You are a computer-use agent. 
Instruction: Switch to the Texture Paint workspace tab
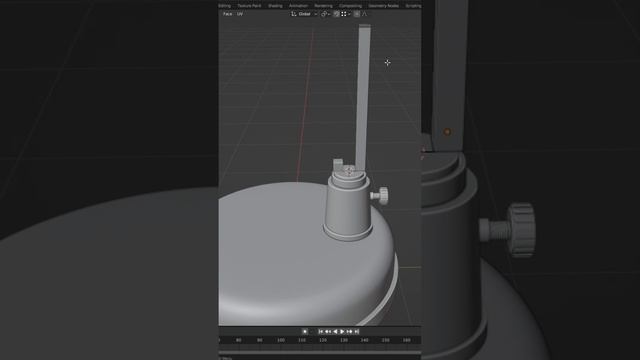249,6
